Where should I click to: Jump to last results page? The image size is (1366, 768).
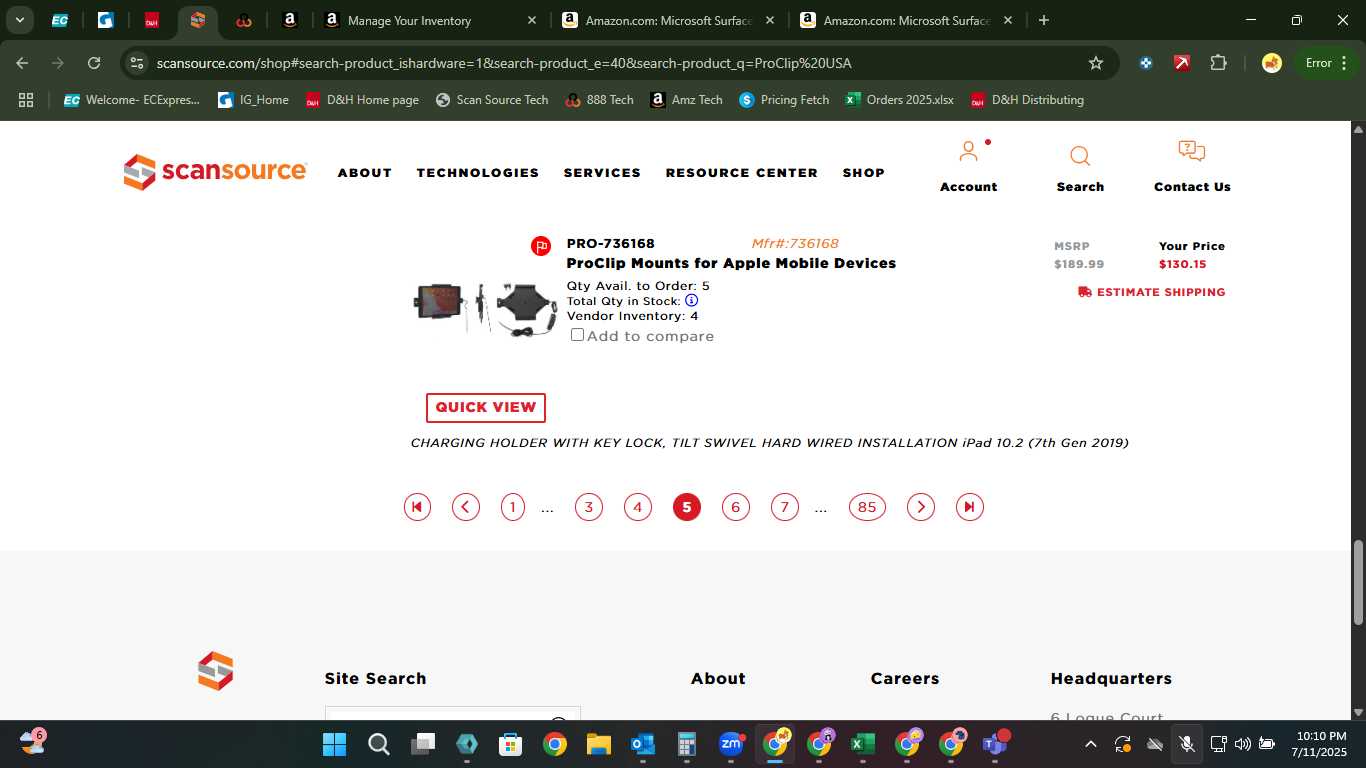click(x=969, y=507)
